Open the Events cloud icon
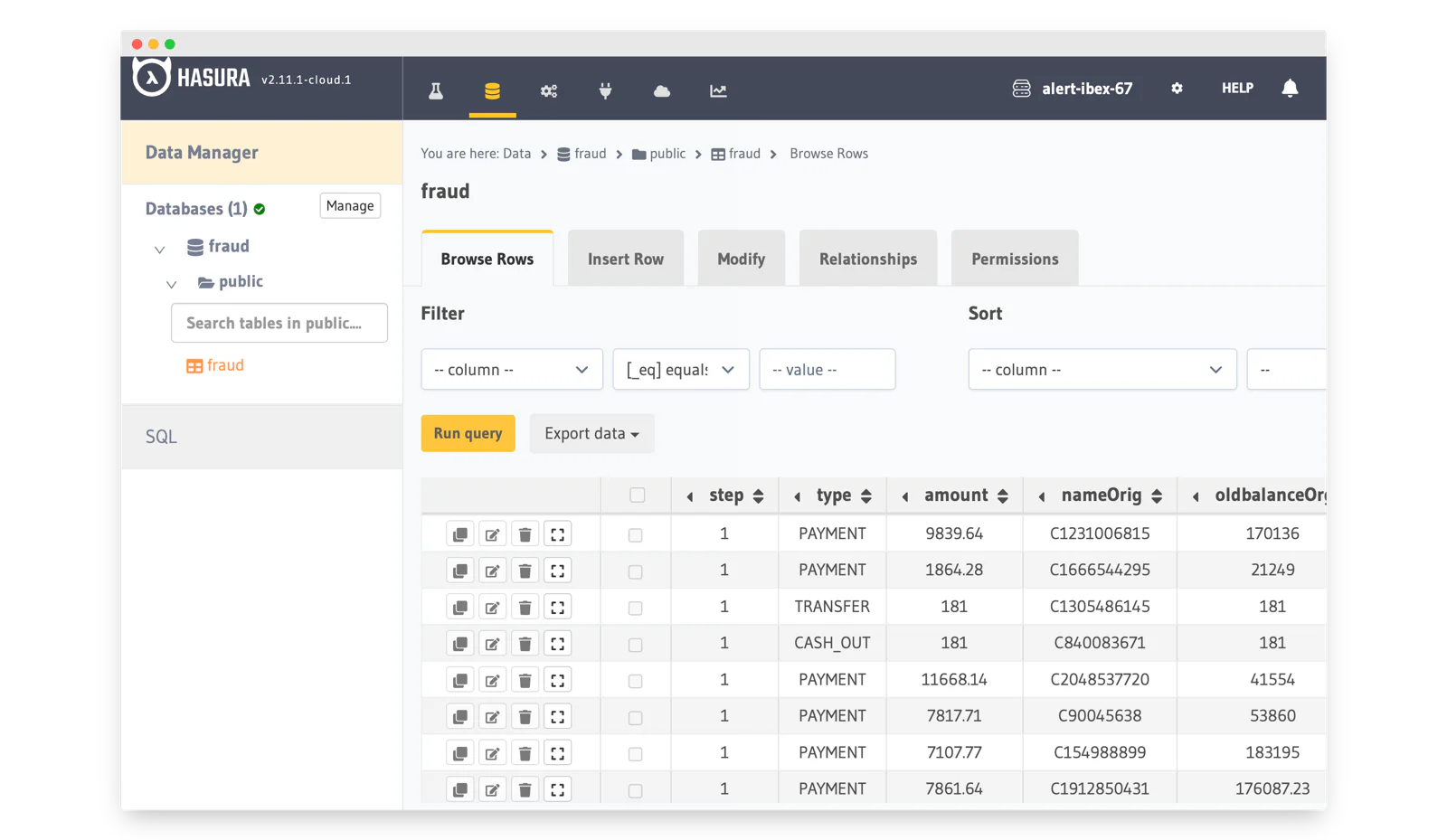1447x840 pixels. 662,90
